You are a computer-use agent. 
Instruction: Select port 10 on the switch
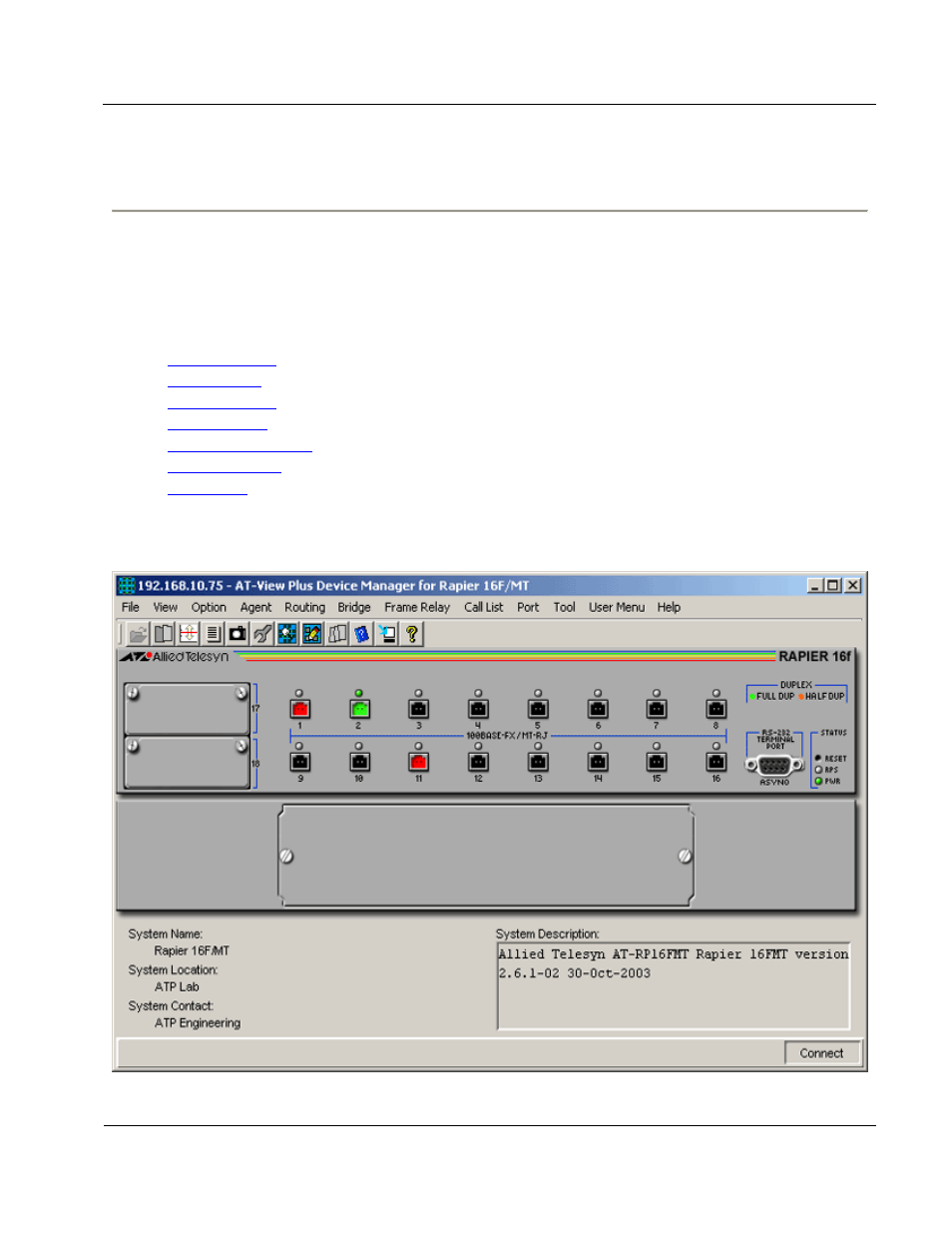pos(359,763)
